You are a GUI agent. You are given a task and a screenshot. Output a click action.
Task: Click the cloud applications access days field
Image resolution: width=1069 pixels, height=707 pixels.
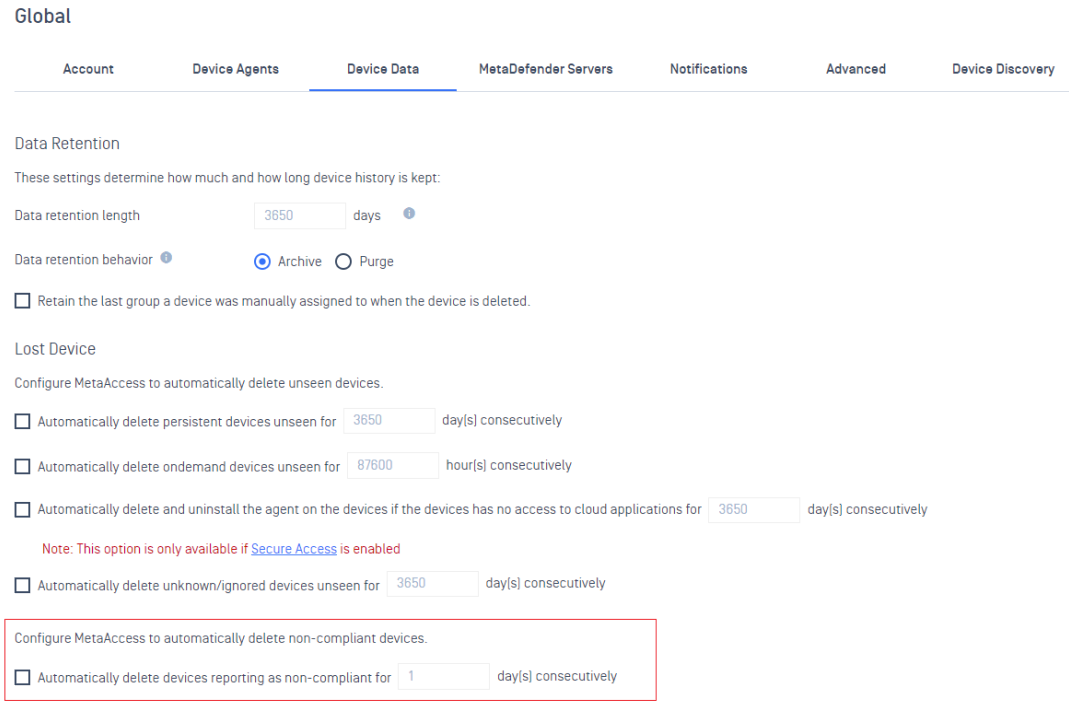754,509
